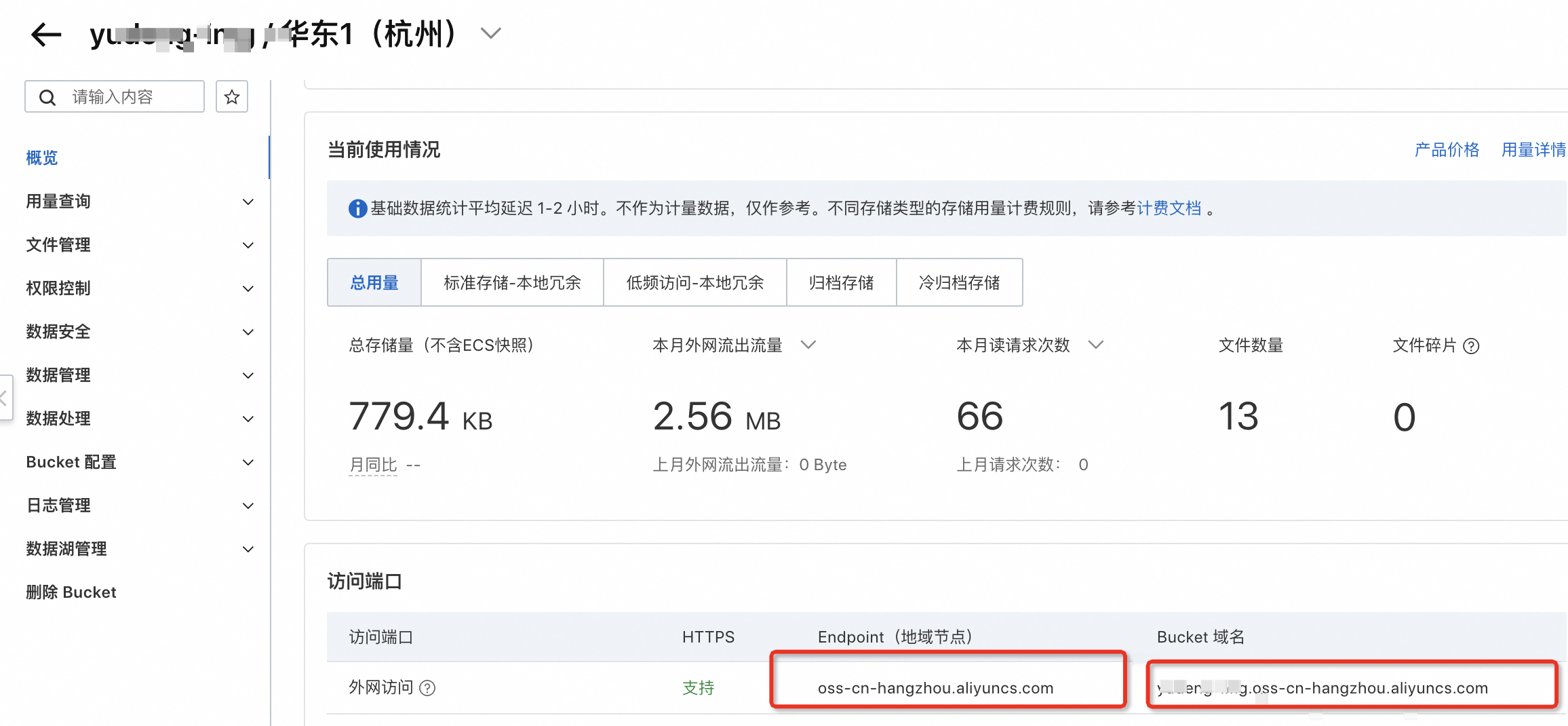The width and height of the screenshot is (1568, 726).
Task: Click the Bucket 域名 column header
Action: [x=1200, y=637]
